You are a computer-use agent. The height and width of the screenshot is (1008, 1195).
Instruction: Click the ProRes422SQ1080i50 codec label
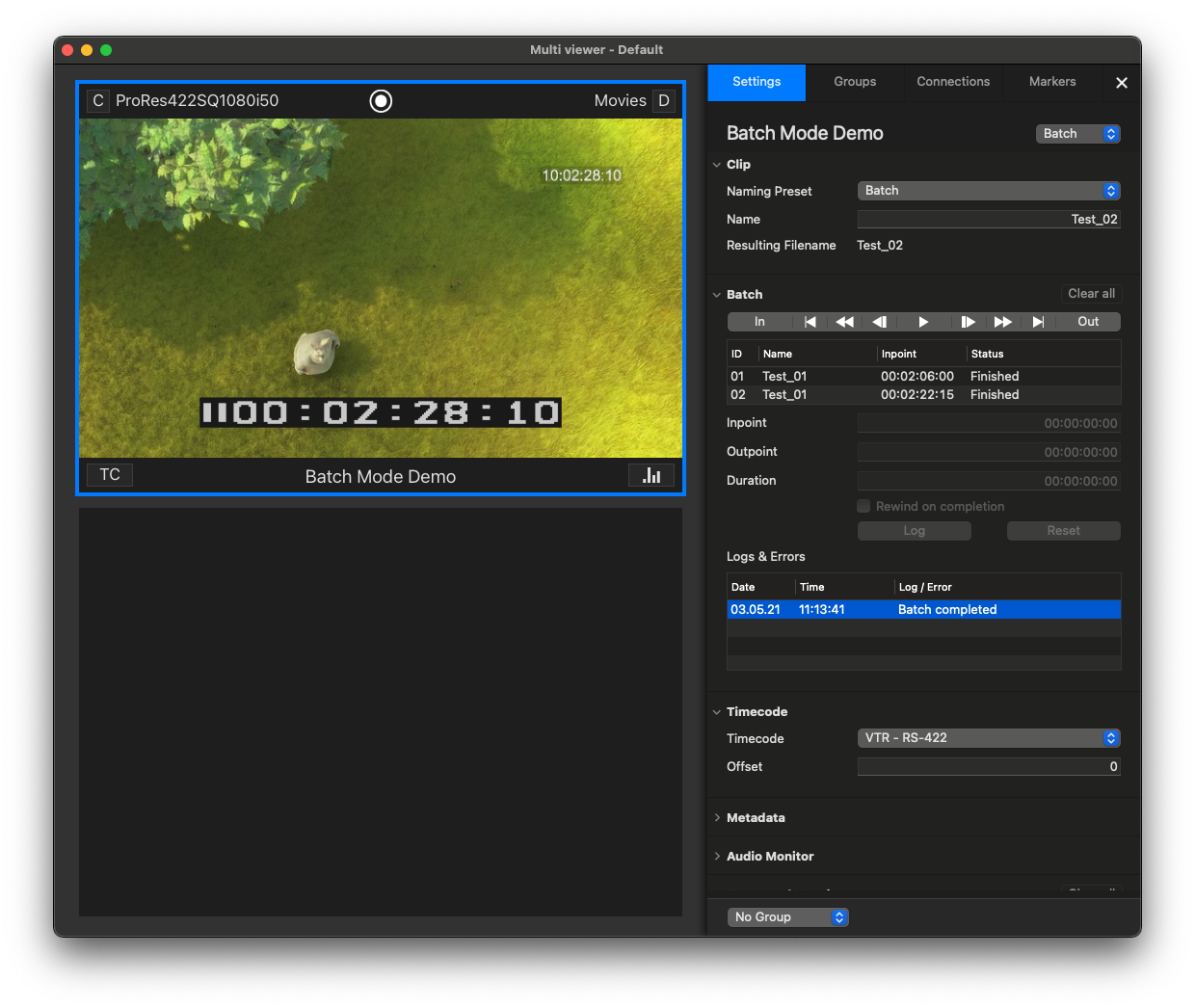197,100
